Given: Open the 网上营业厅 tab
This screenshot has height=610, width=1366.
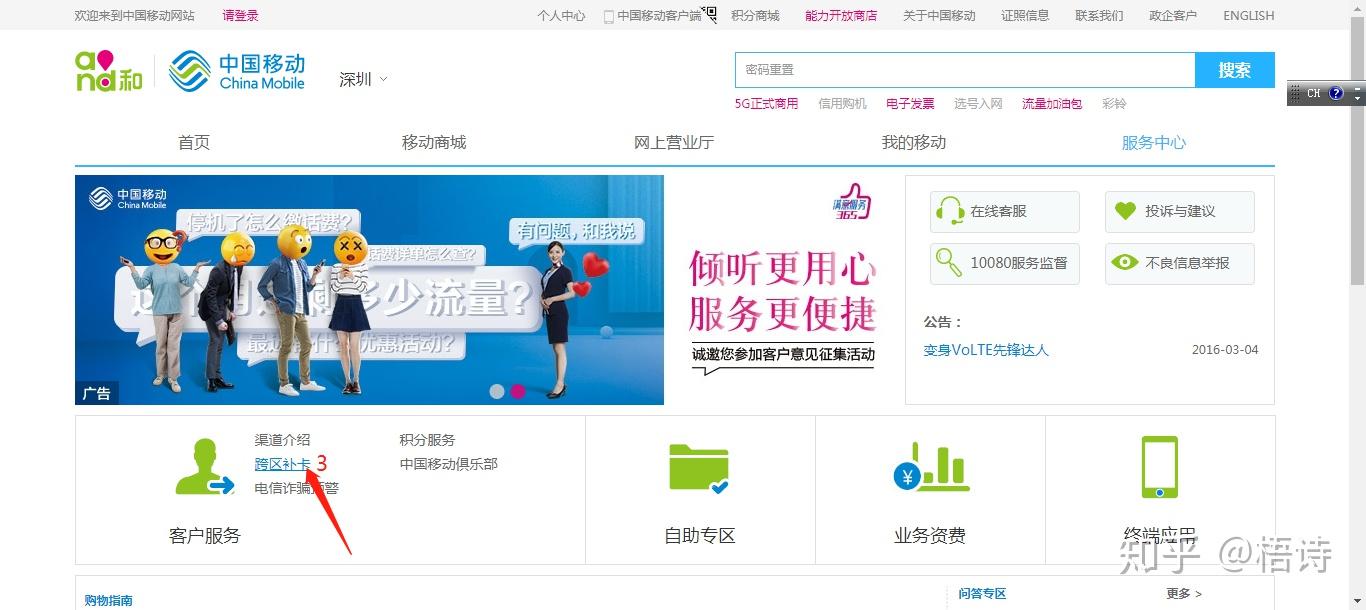Looking at the screenshot, I should point(674,142).
